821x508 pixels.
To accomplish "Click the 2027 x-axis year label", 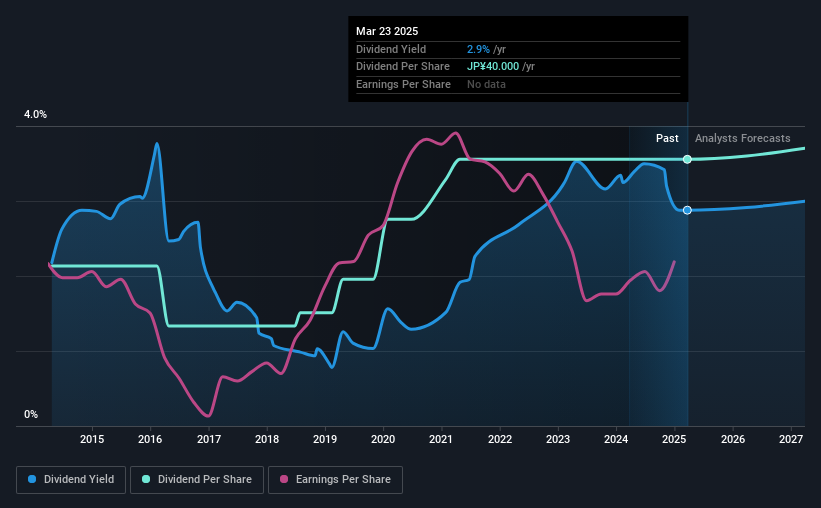I will [791, 439].
